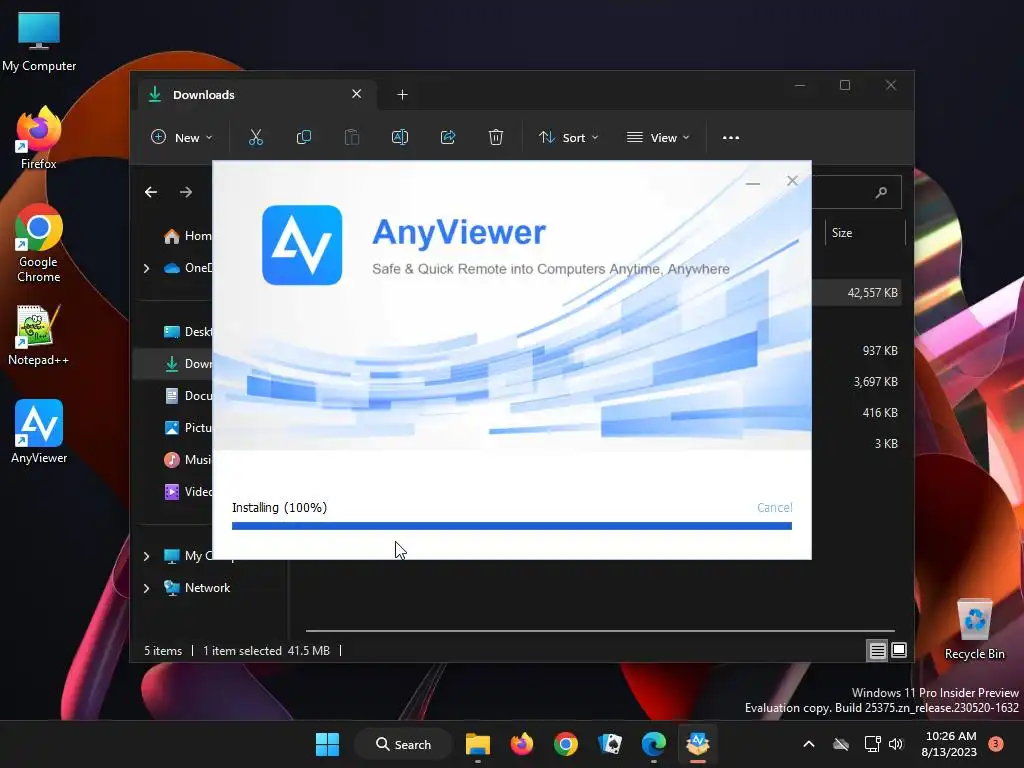Open Music in the navigation pane
This screenshot has width=1024, height=768.
tap(187, 460)
